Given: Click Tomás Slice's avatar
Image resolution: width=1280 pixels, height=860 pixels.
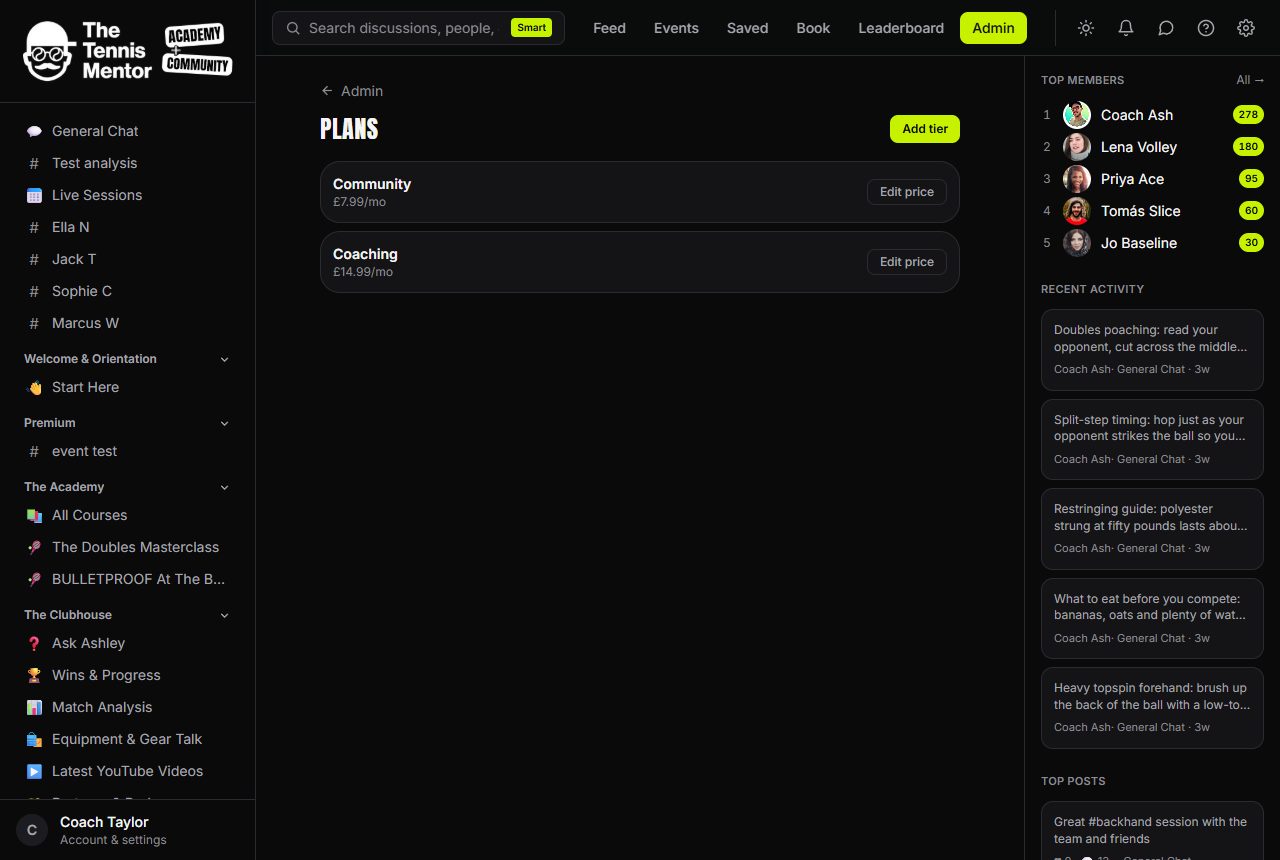Looking at the screenshot, I should click(x=1077, y=211).
